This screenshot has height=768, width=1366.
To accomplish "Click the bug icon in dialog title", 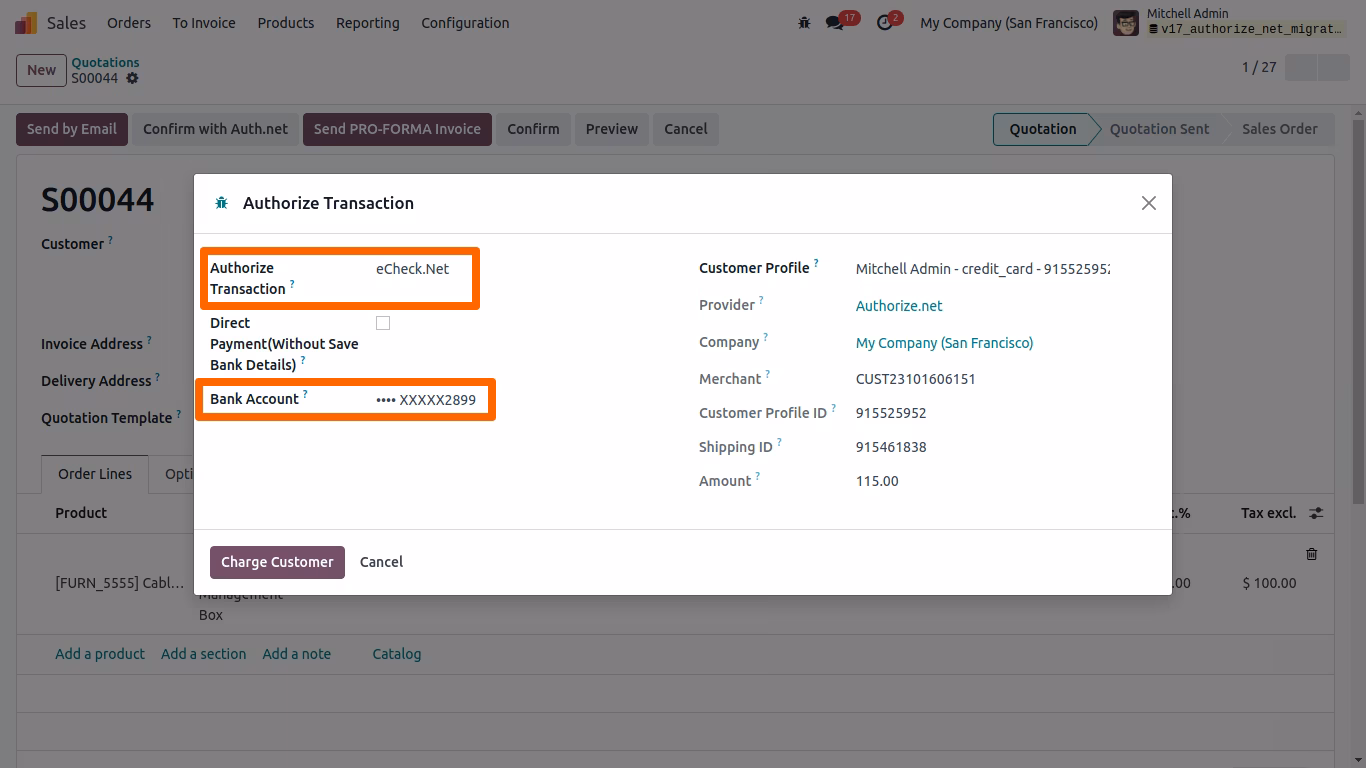I will (221, 203).
